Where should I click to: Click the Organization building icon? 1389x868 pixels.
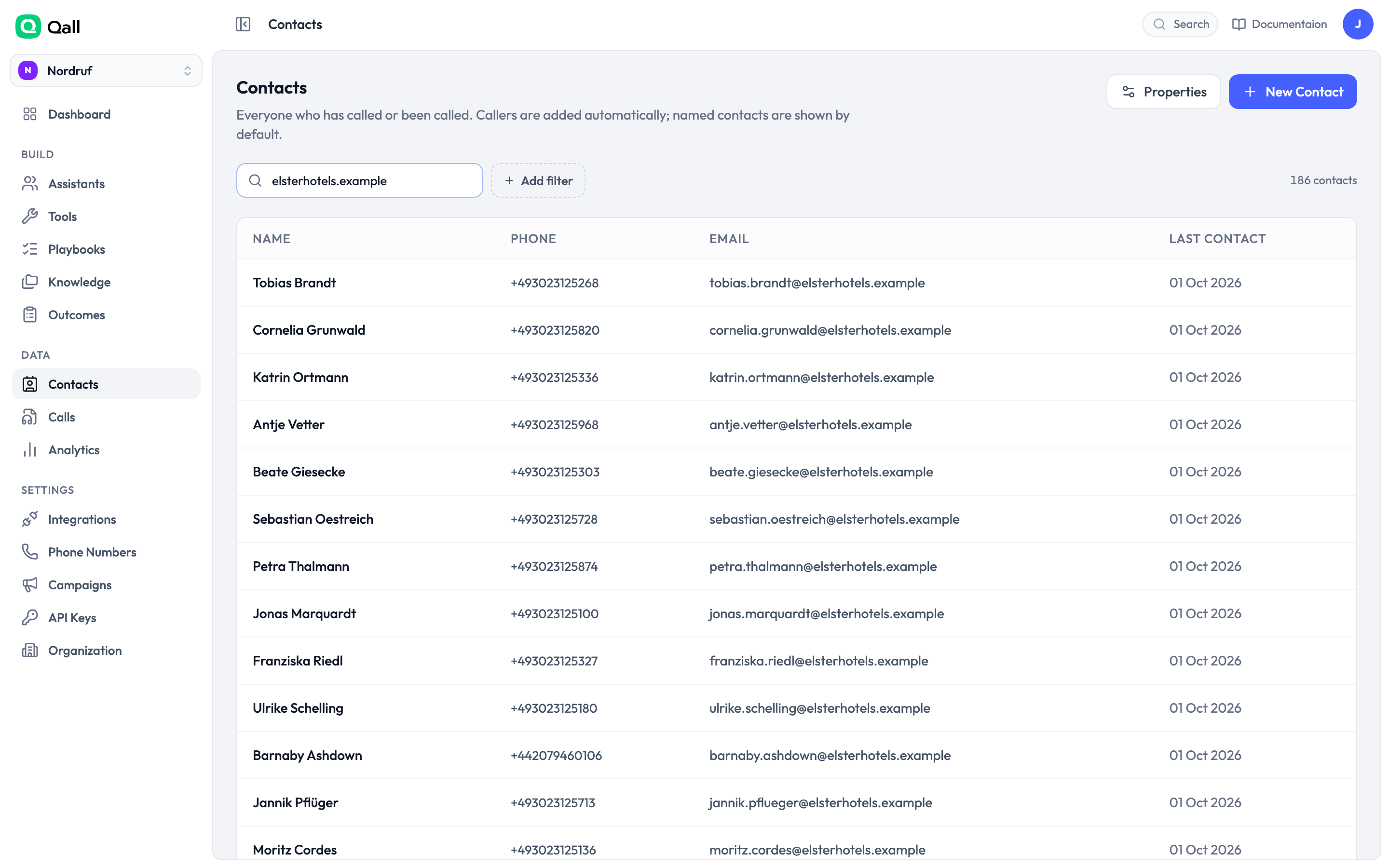point(30,650)
